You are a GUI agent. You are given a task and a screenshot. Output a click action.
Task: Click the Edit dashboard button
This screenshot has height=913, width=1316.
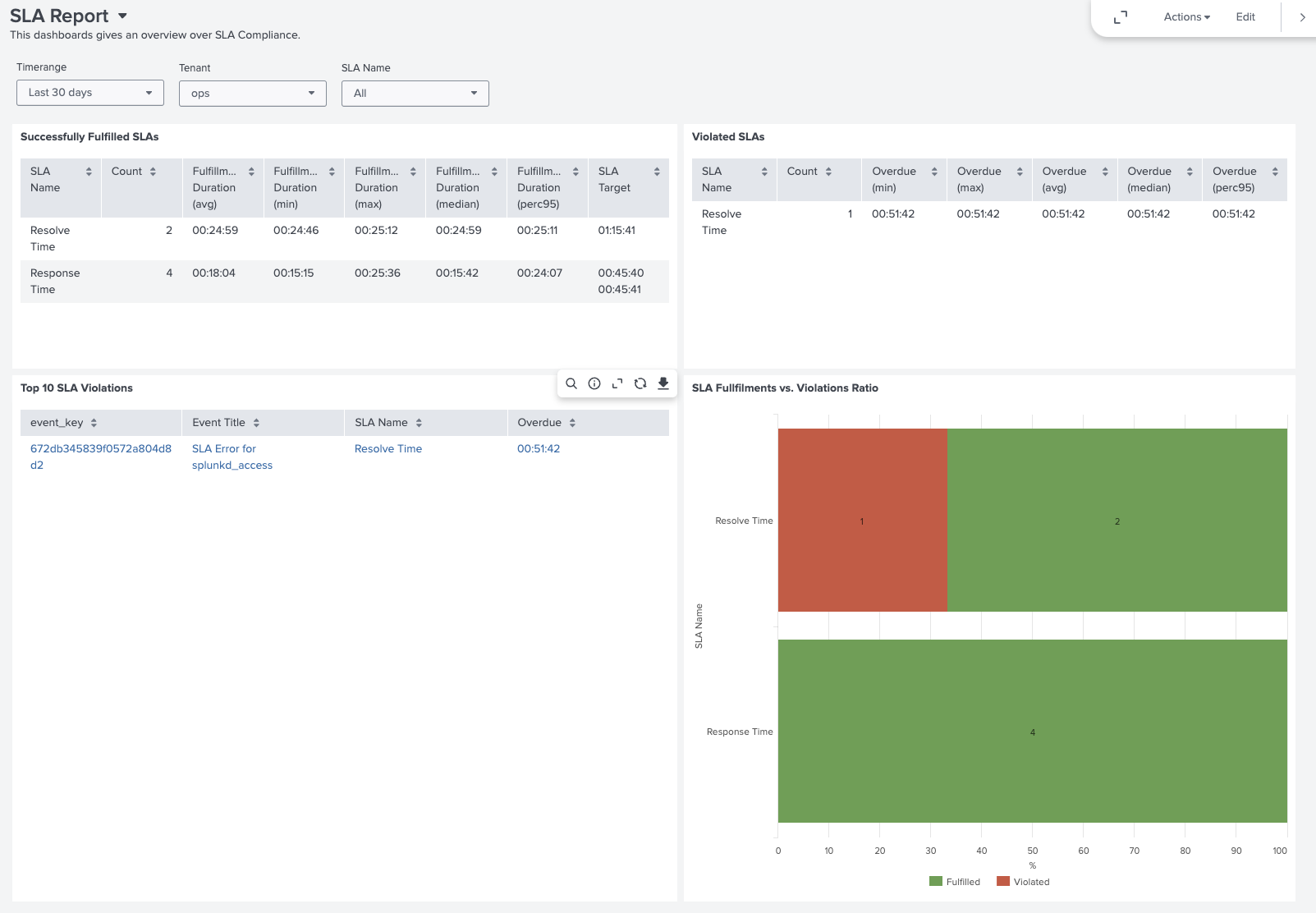(x=1245, y=17)
